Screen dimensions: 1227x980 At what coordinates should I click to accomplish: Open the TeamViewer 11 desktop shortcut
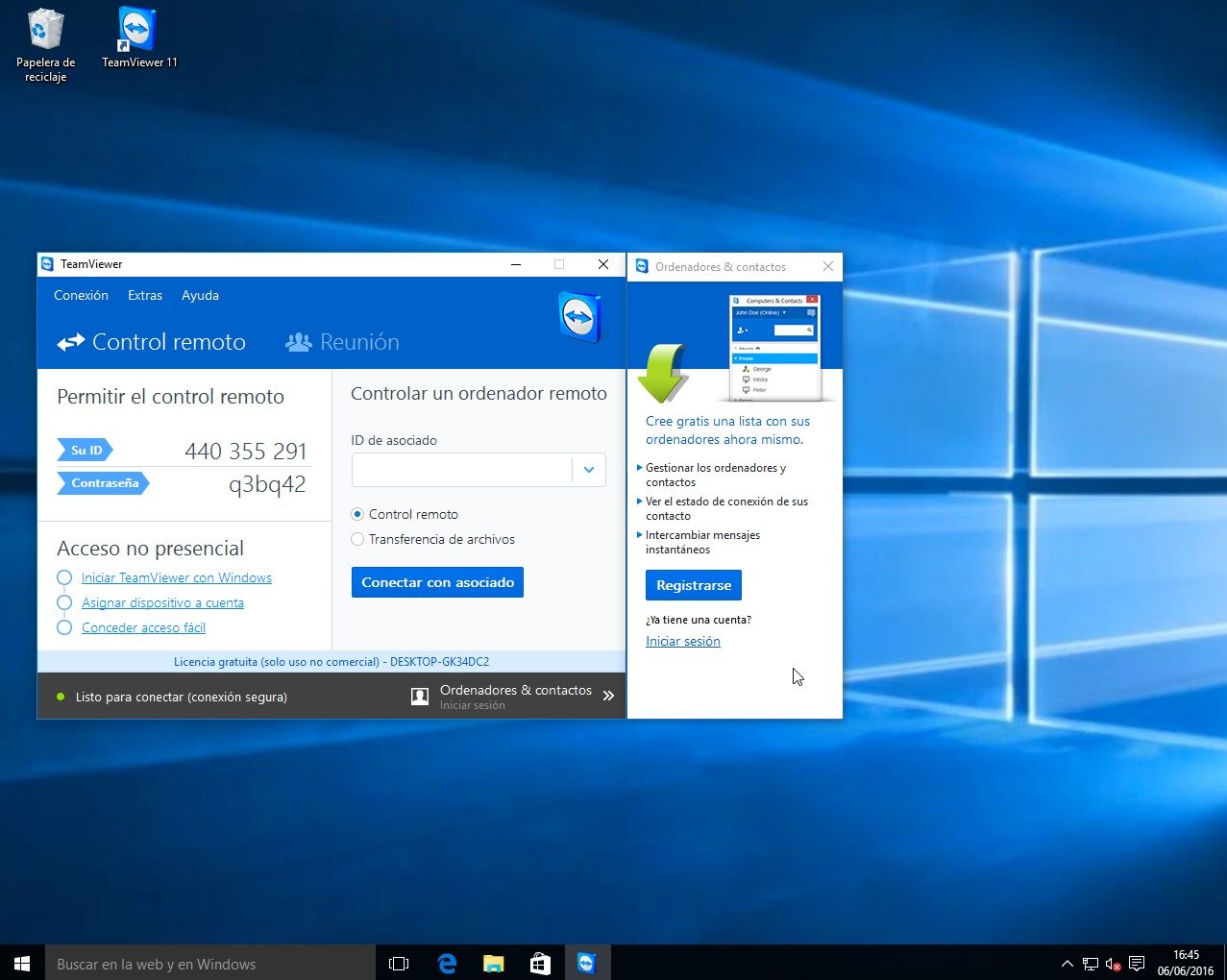point(139,37)
